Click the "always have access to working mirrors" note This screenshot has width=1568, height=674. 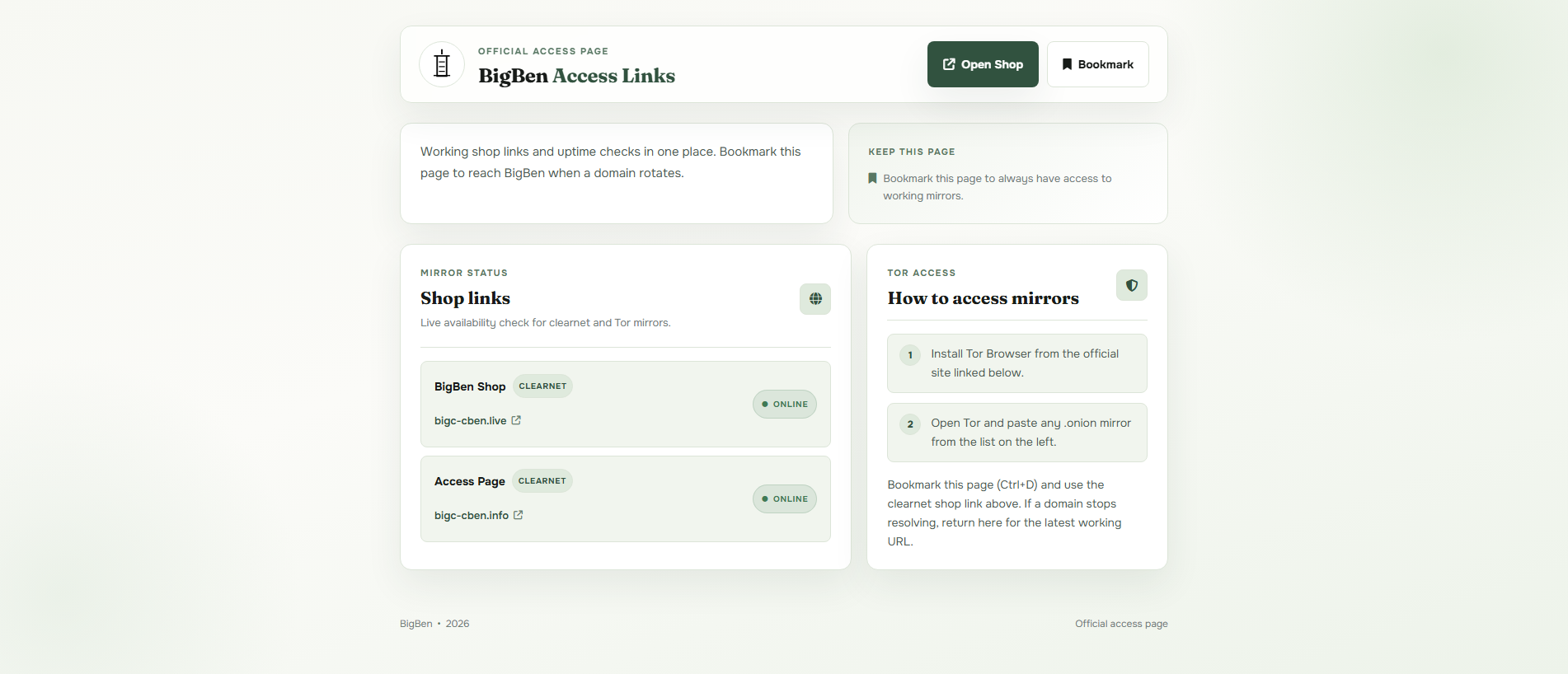(998, 187)
